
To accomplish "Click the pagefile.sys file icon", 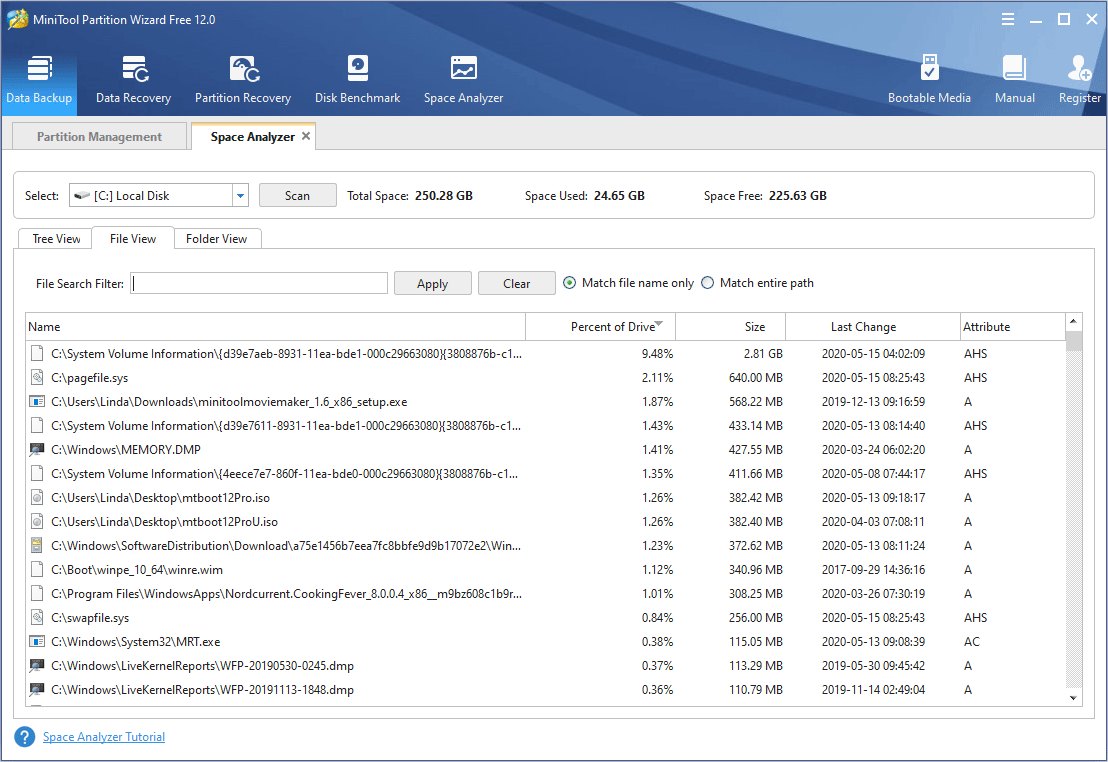I will pos(37,377).
